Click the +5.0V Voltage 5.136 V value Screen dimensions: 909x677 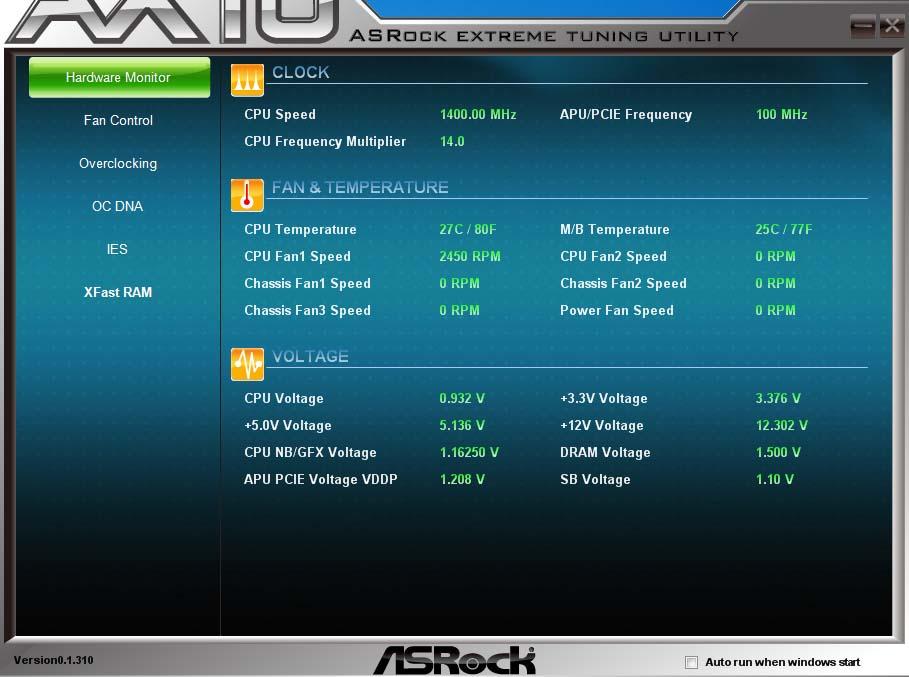click(x=462, y=425)
